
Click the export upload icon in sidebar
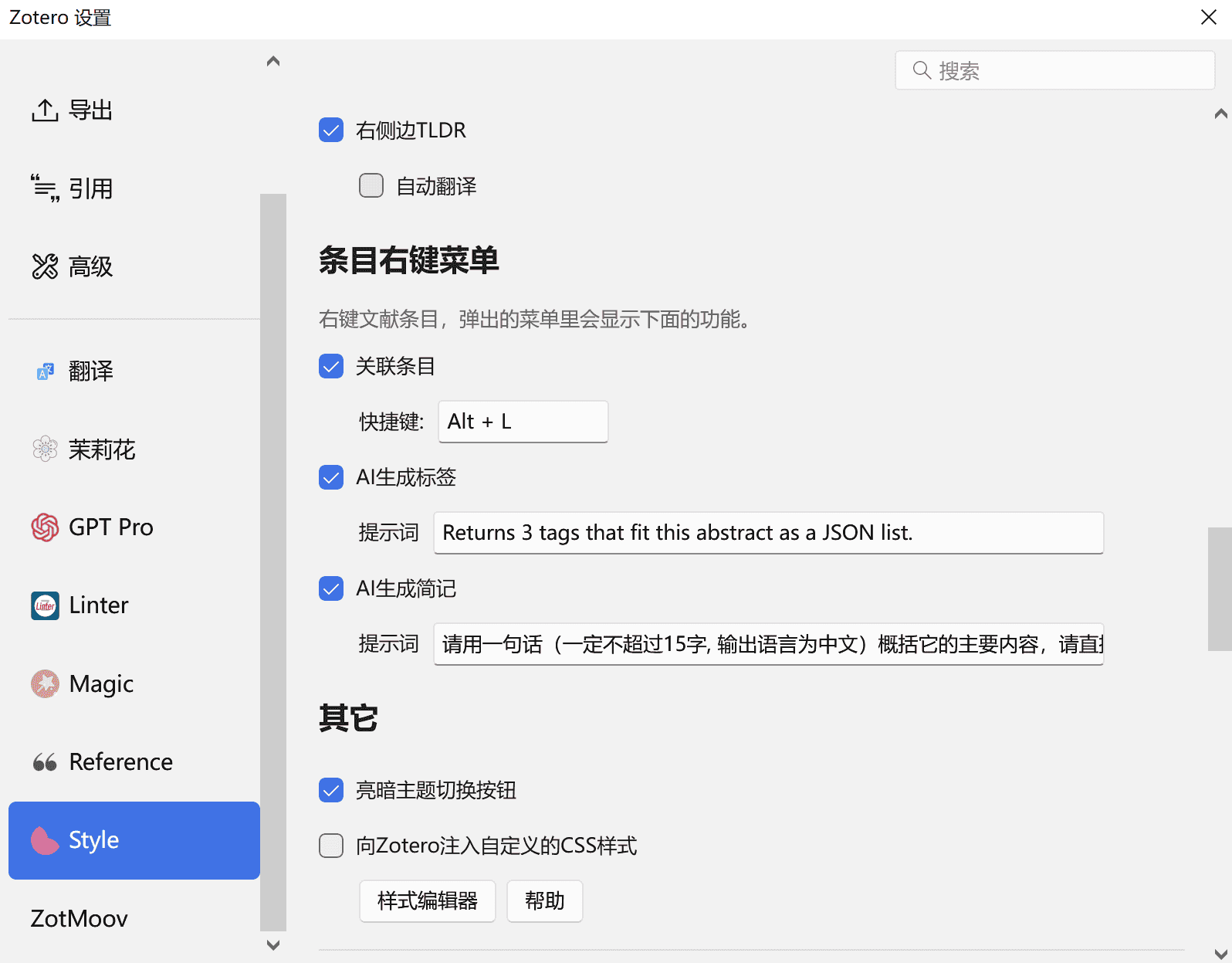pos(45,110)
